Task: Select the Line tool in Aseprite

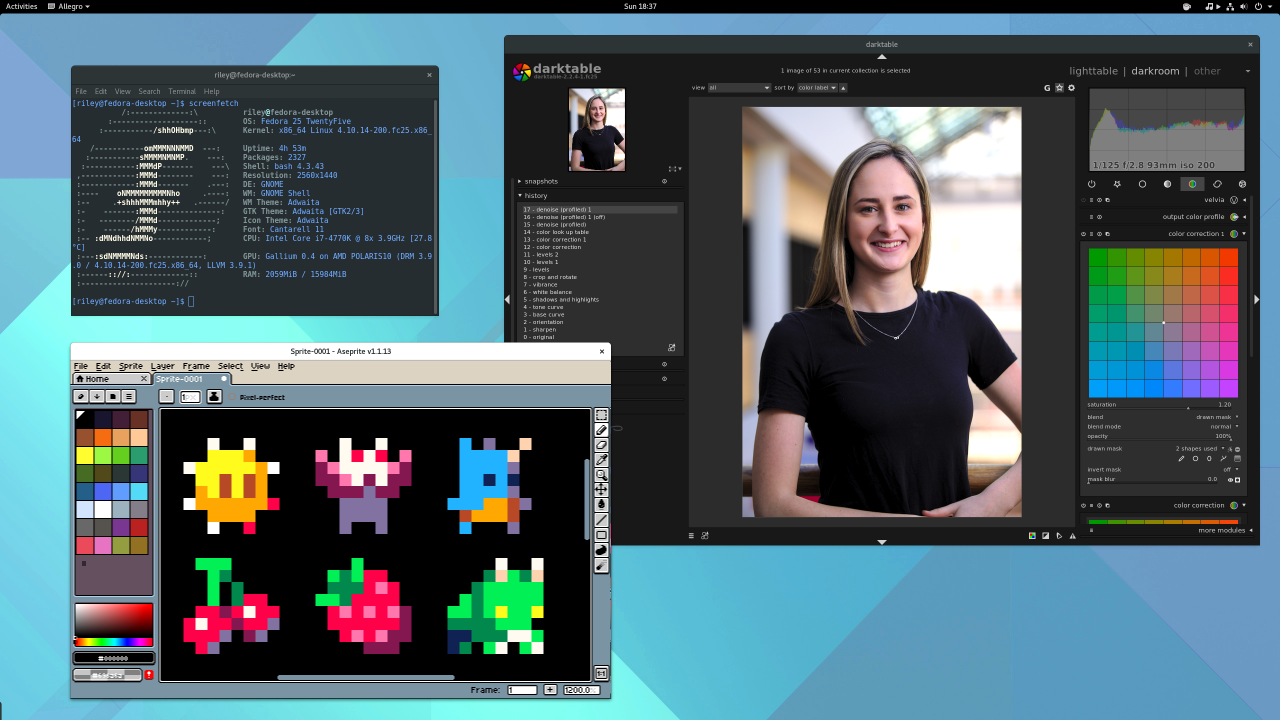Action: pyautogui.click(x=601, y=520)
